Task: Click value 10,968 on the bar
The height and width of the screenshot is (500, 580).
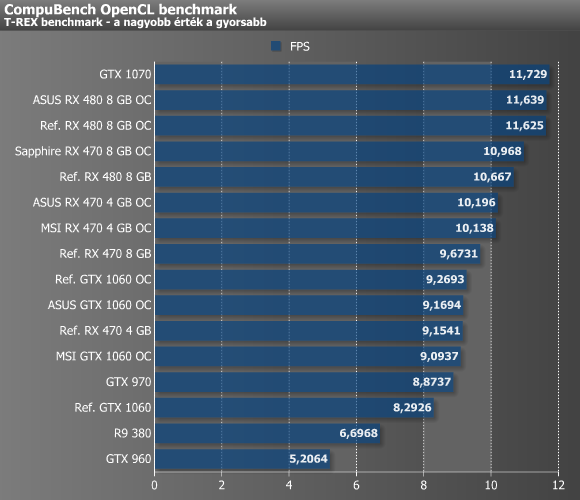Action: pyautogui.click(x=502, y=151)
